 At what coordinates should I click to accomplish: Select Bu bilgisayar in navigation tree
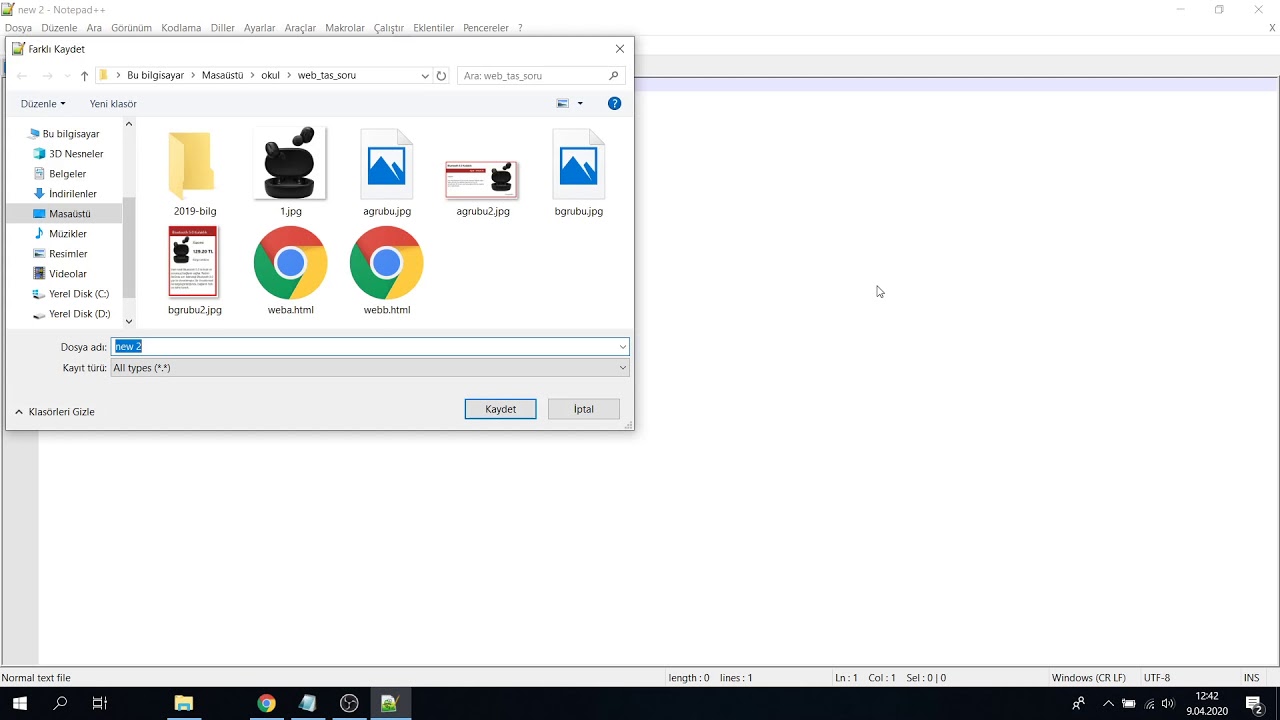[x=70, y=134]
